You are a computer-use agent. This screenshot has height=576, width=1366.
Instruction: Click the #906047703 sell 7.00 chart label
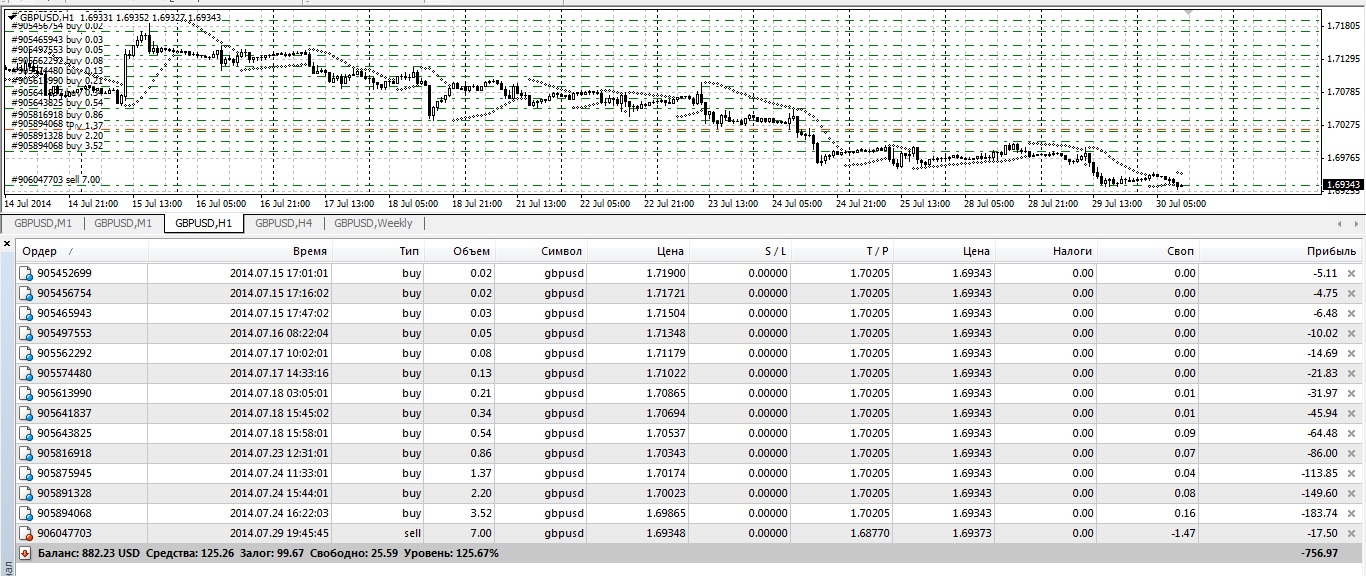[x=55, y=180]
